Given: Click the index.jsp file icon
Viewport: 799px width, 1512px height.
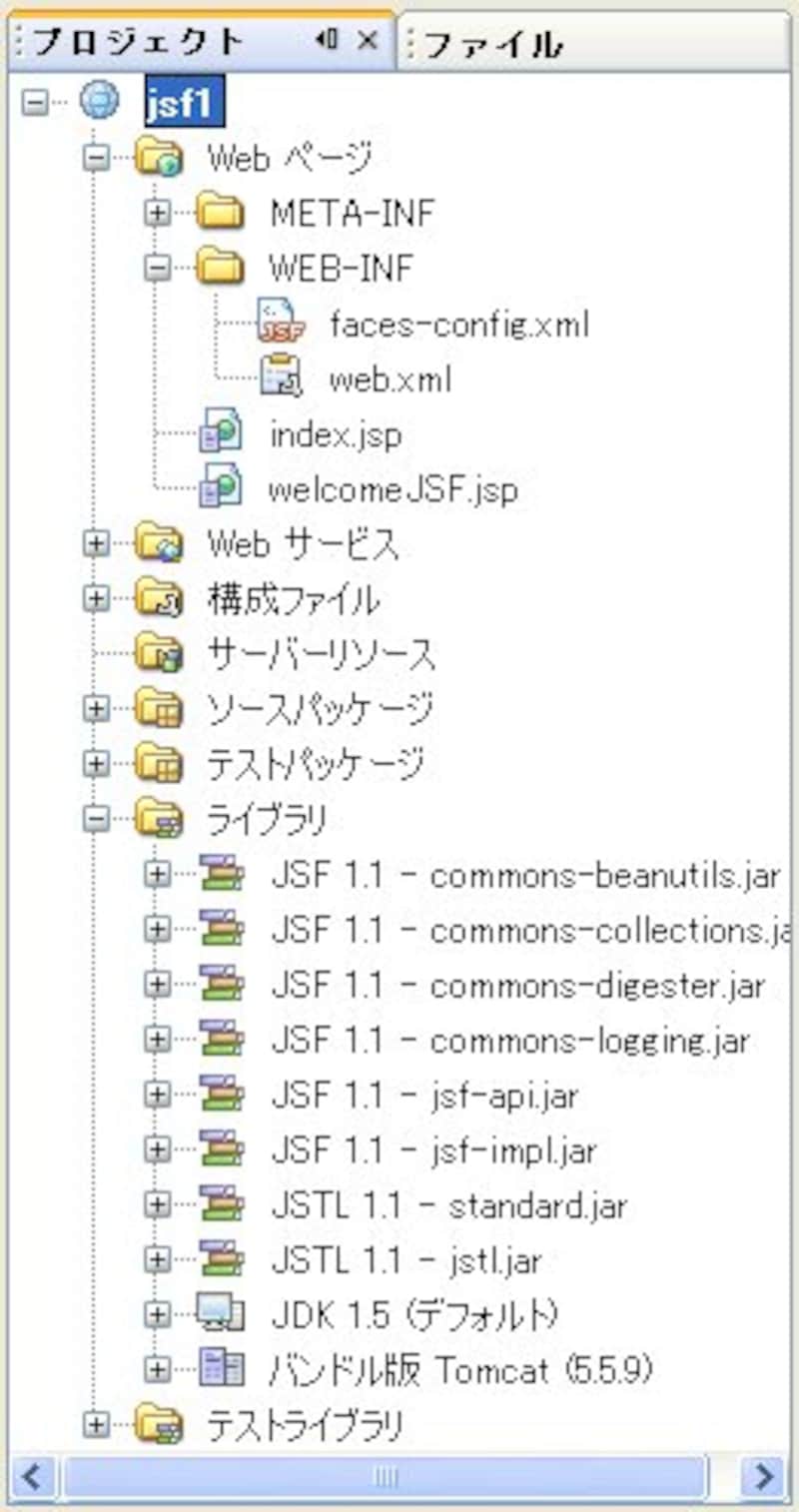Looking at the screenshot, I should (x=220, y=433).
